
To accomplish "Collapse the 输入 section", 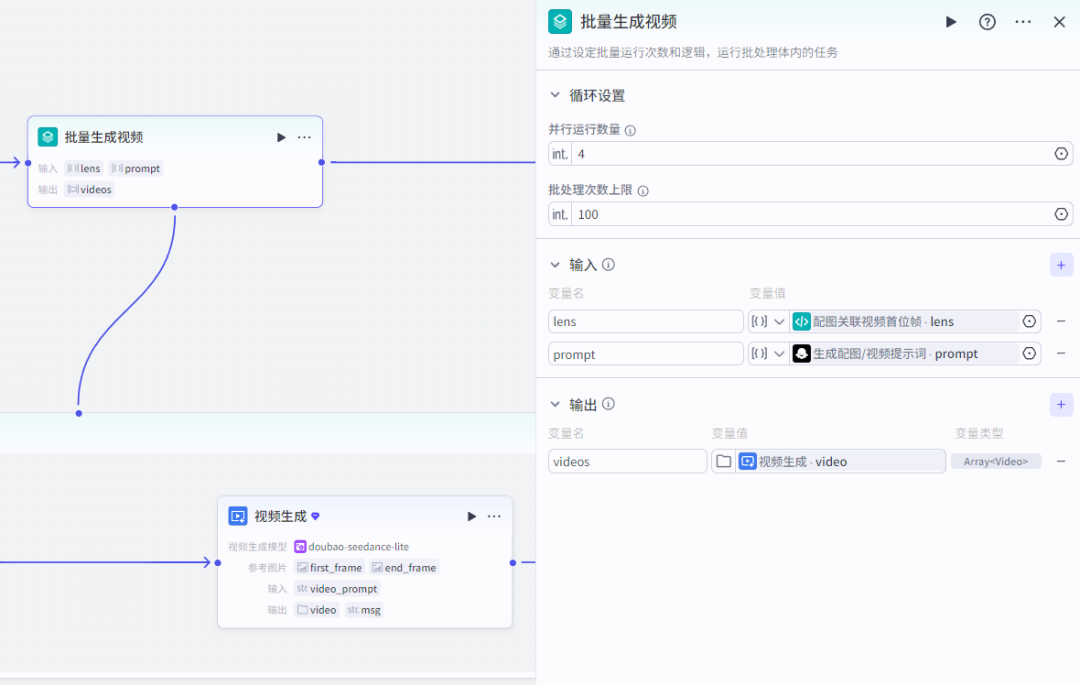I will [x=555, y=264].
